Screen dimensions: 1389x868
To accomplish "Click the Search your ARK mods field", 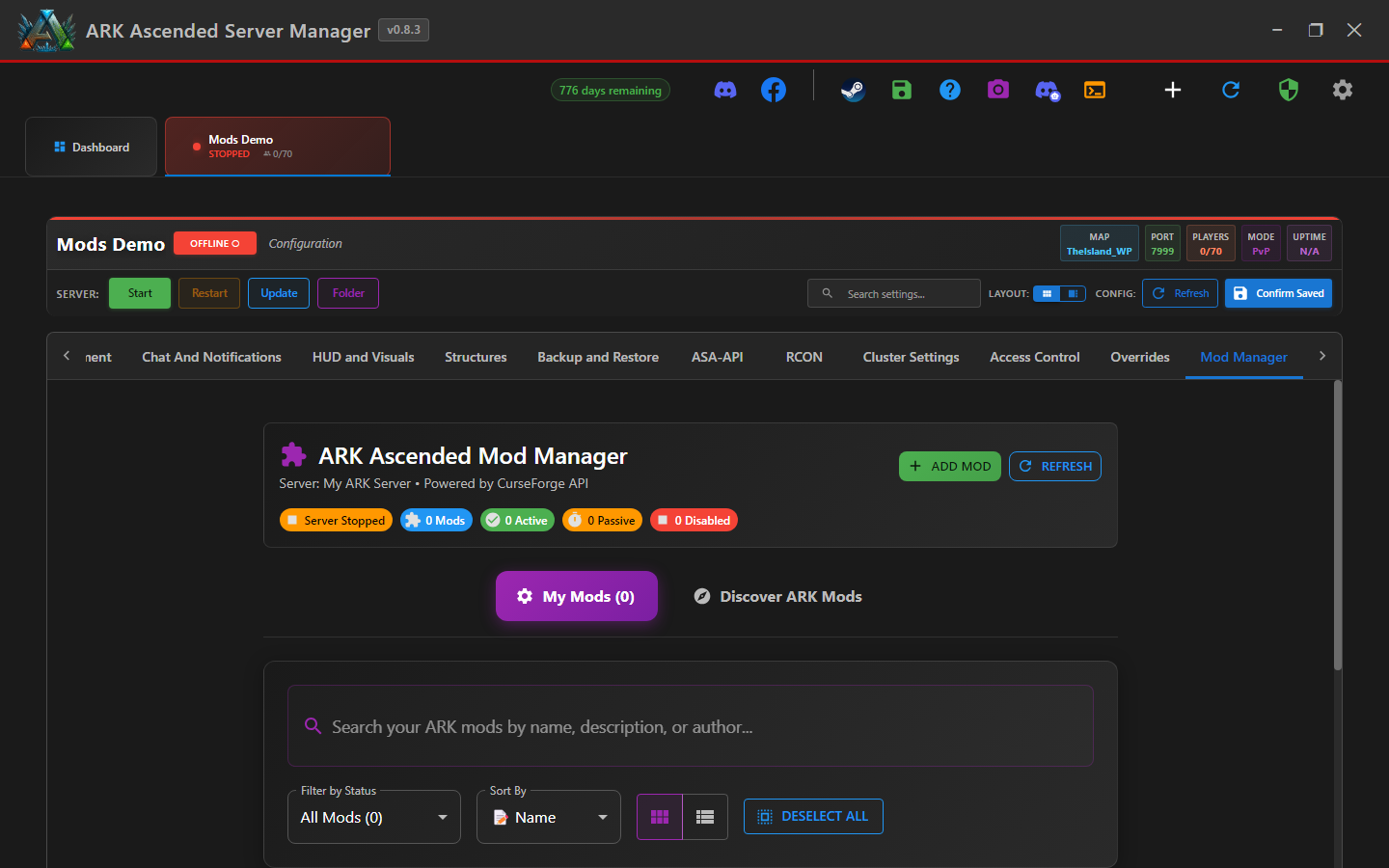I will (x=691, y=726).
